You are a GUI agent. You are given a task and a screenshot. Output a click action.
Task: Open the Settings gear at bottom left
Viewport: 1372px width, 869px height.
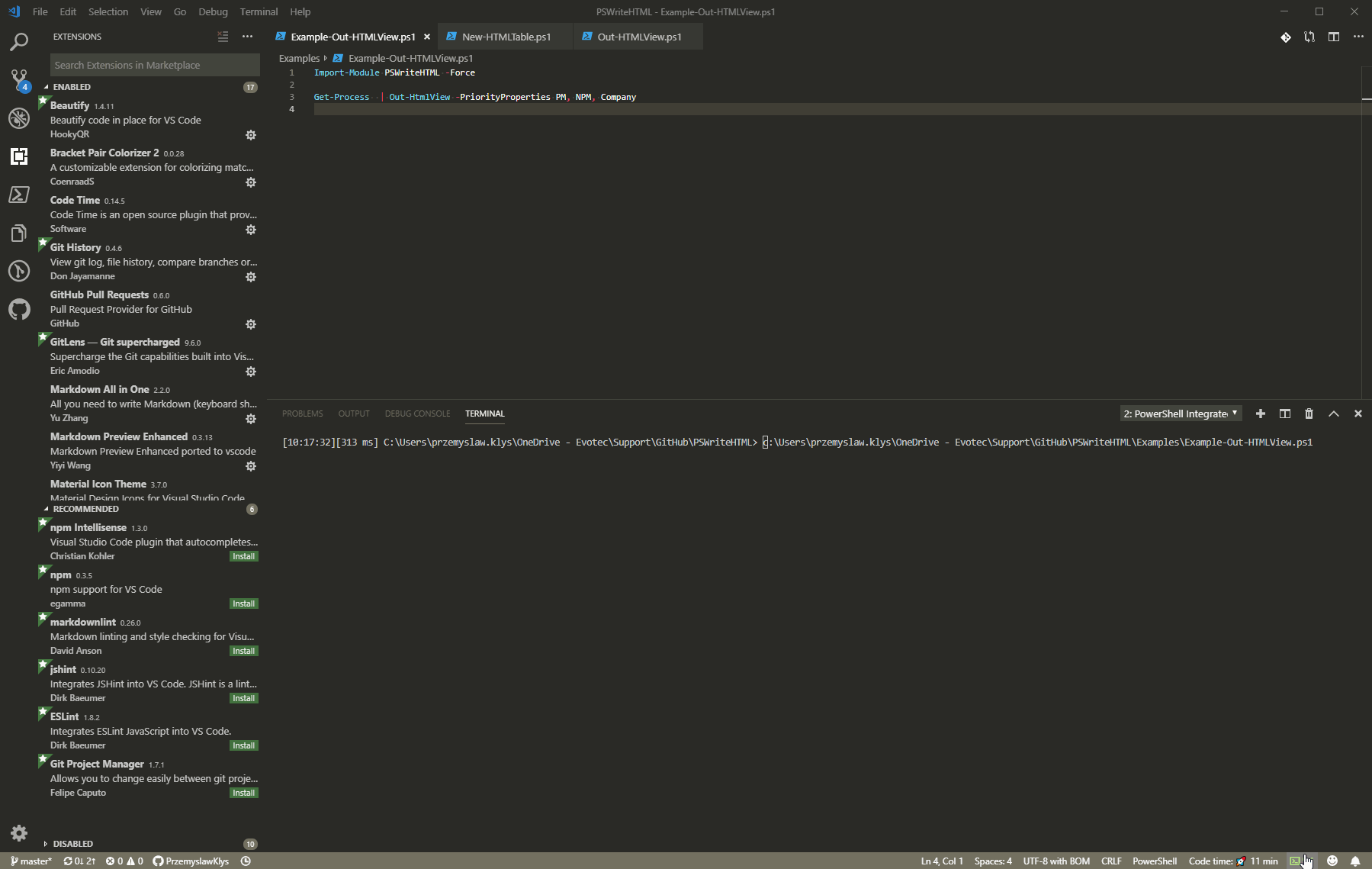click(18, 833)
